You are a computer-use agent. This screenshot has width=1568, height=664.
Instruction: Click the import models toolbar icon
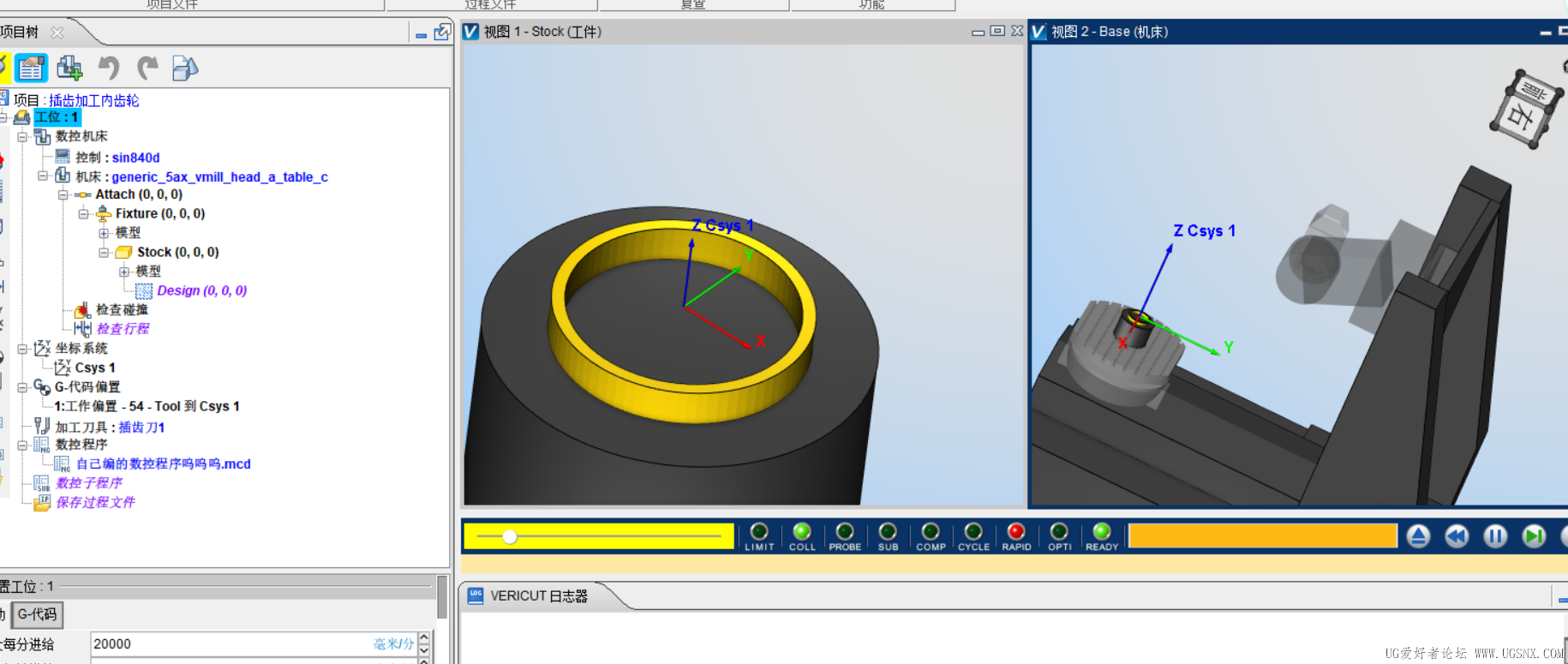[185, 68]
